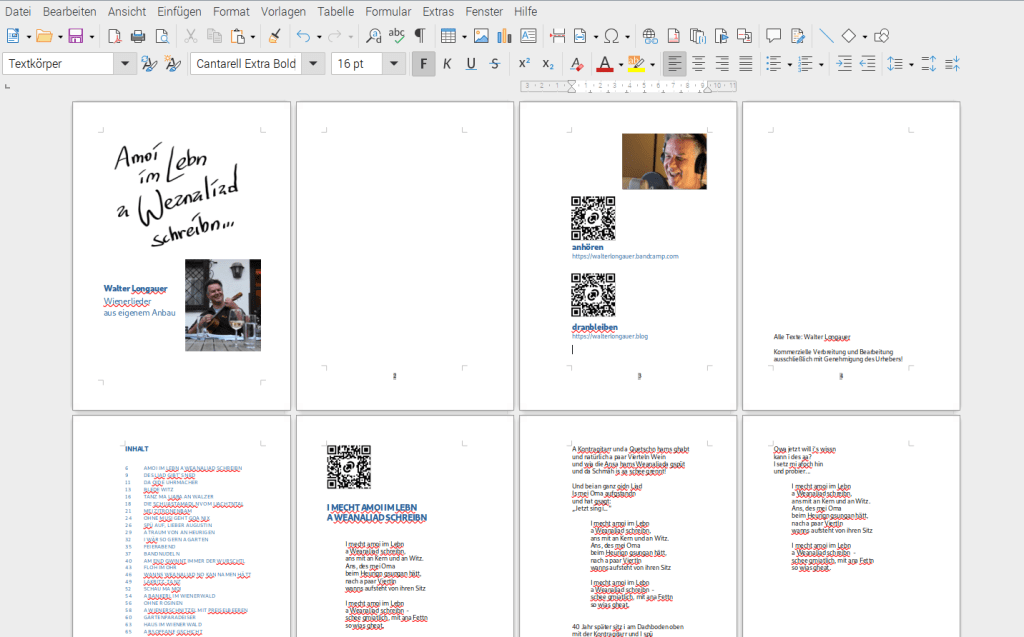The image size is (1024, 637).
Task: Apply the red font color swatch
Action: click(604, 64)
